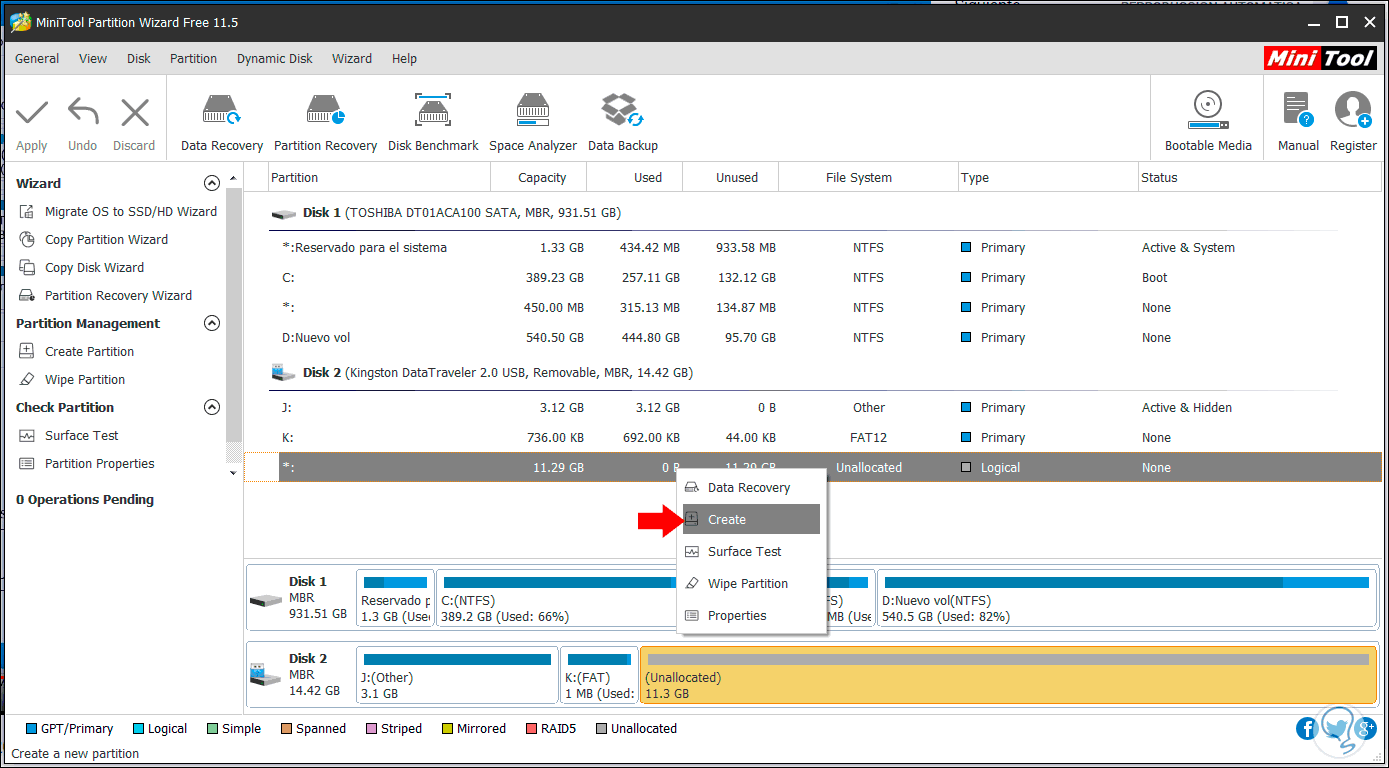Select the Unallocated 11.3 GB block
This screenshot has height=768, width=1389.
click(1008, 675)
